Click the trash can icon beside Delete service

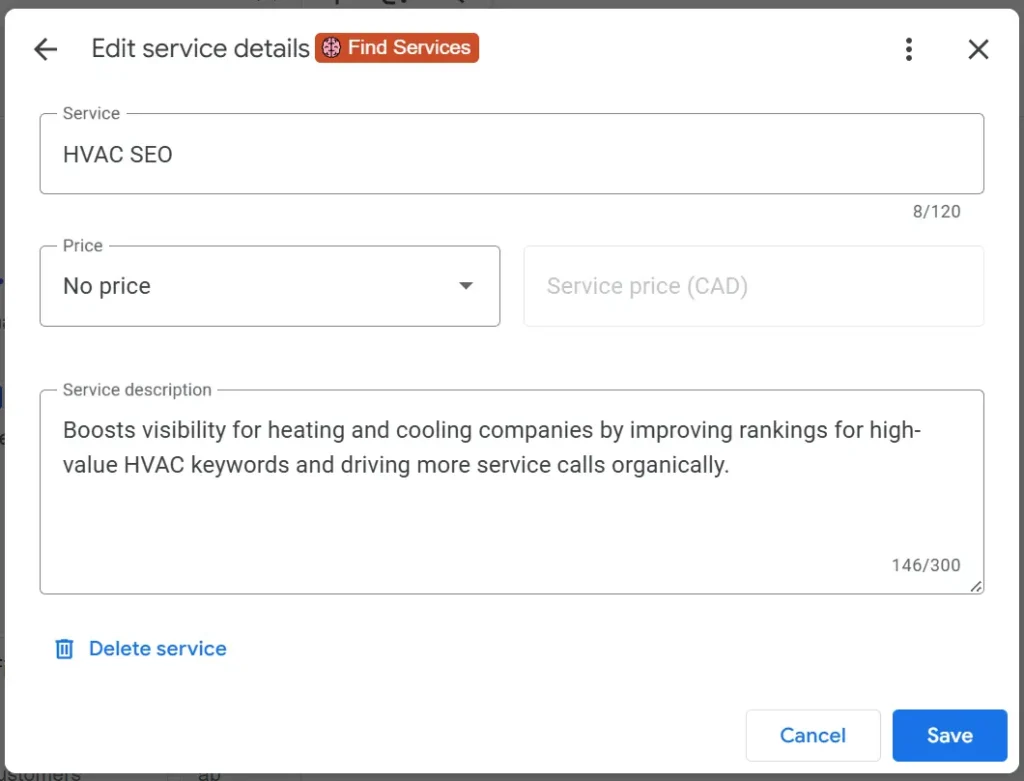64,648
